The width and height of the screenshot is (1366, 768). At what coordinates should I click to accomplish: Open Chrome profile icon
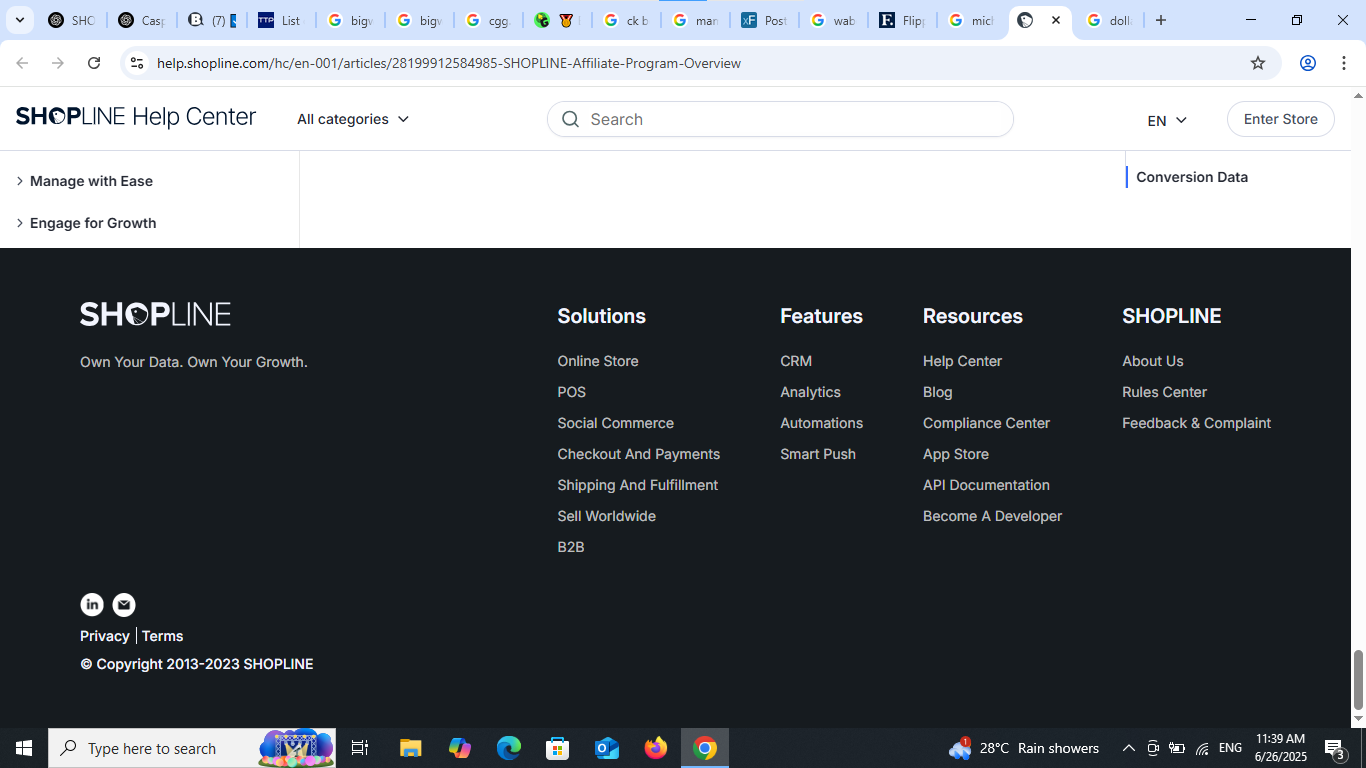click(x=1307, y=63)
